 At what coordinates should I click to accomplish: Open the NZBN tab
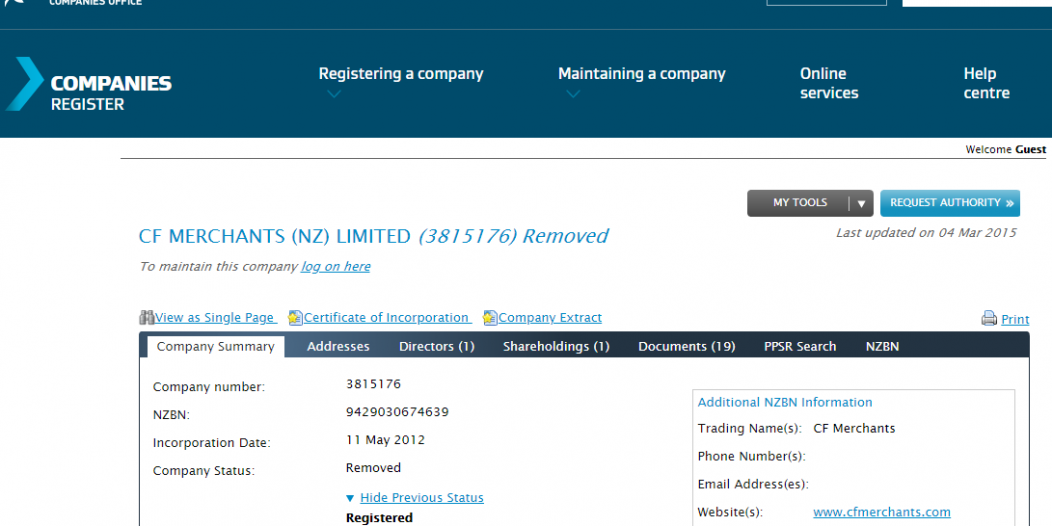click(882, 347)
